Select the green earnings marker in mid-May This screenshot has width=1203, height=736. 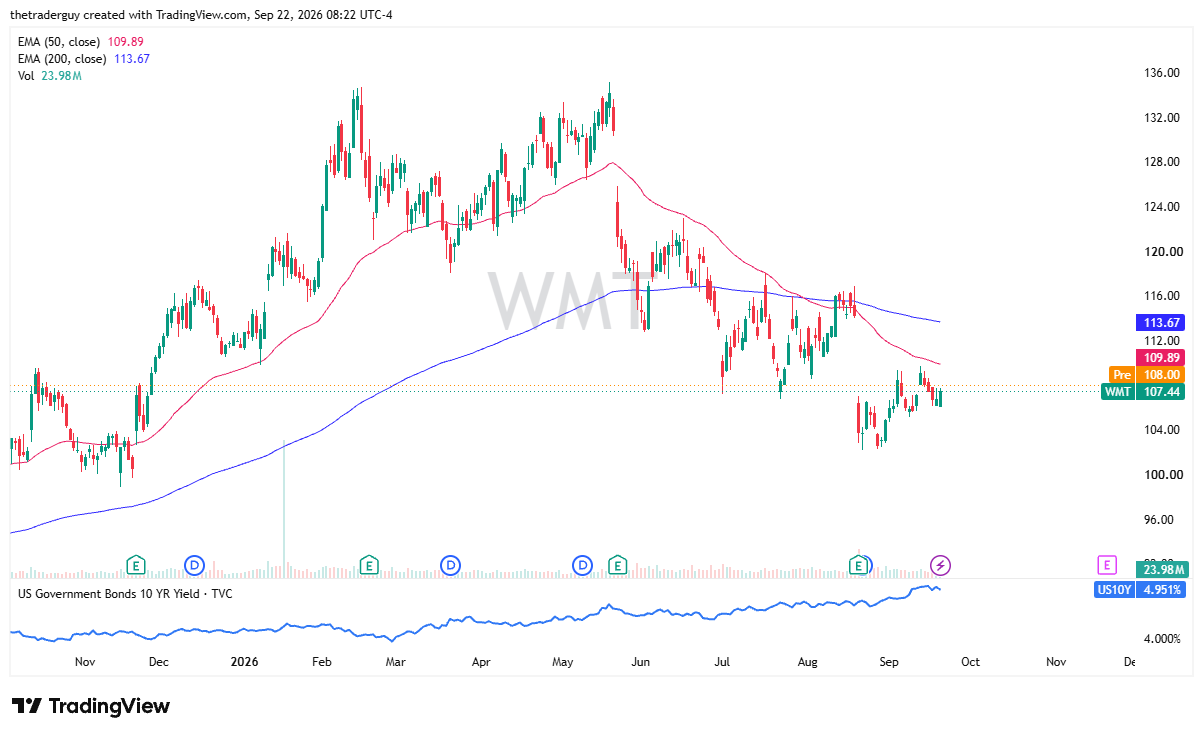tap(617, 566)
